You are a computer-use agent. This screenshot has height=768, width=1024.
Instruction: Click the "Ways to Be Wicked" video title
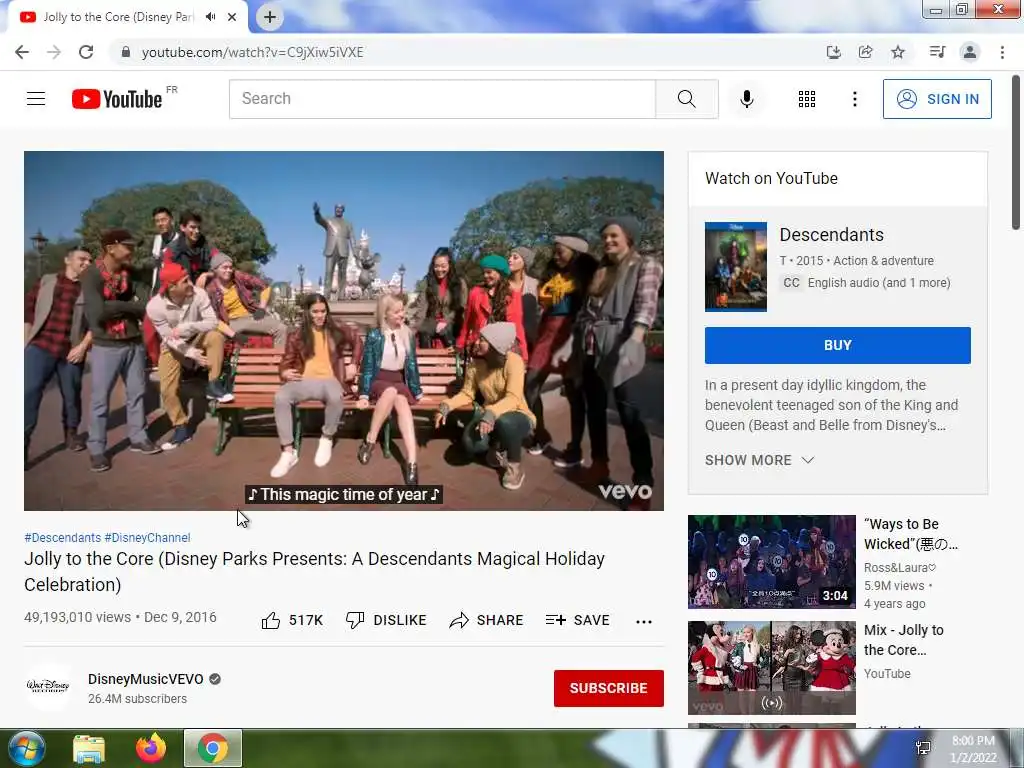pyautogui.click(x=910, y=534)
